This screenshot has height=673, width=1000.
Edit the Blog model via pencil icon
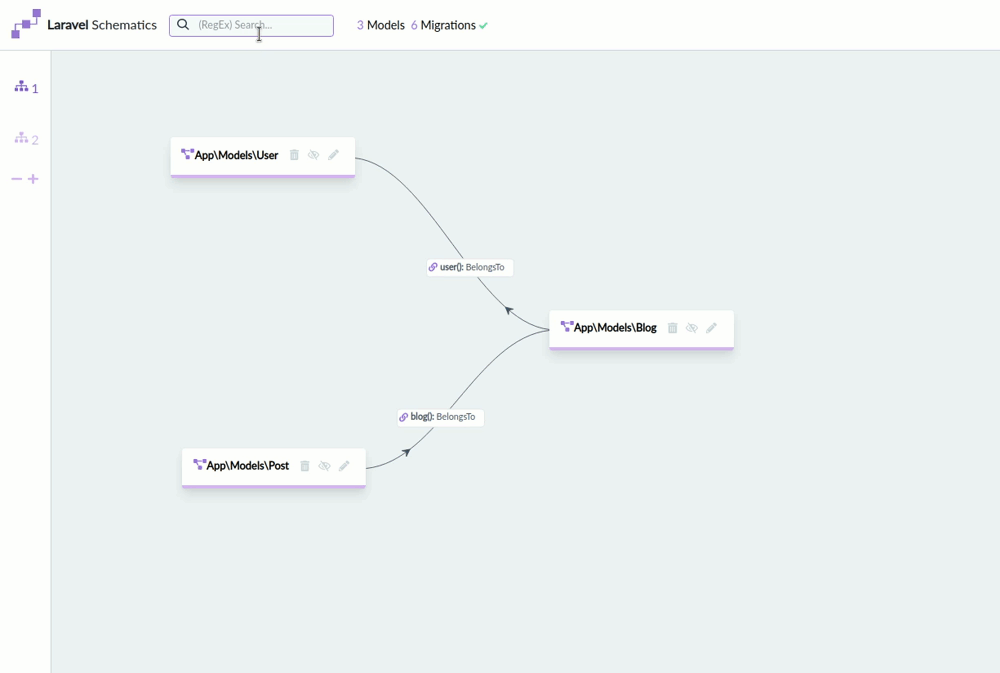pyautogui.click(x=711, y=328)
